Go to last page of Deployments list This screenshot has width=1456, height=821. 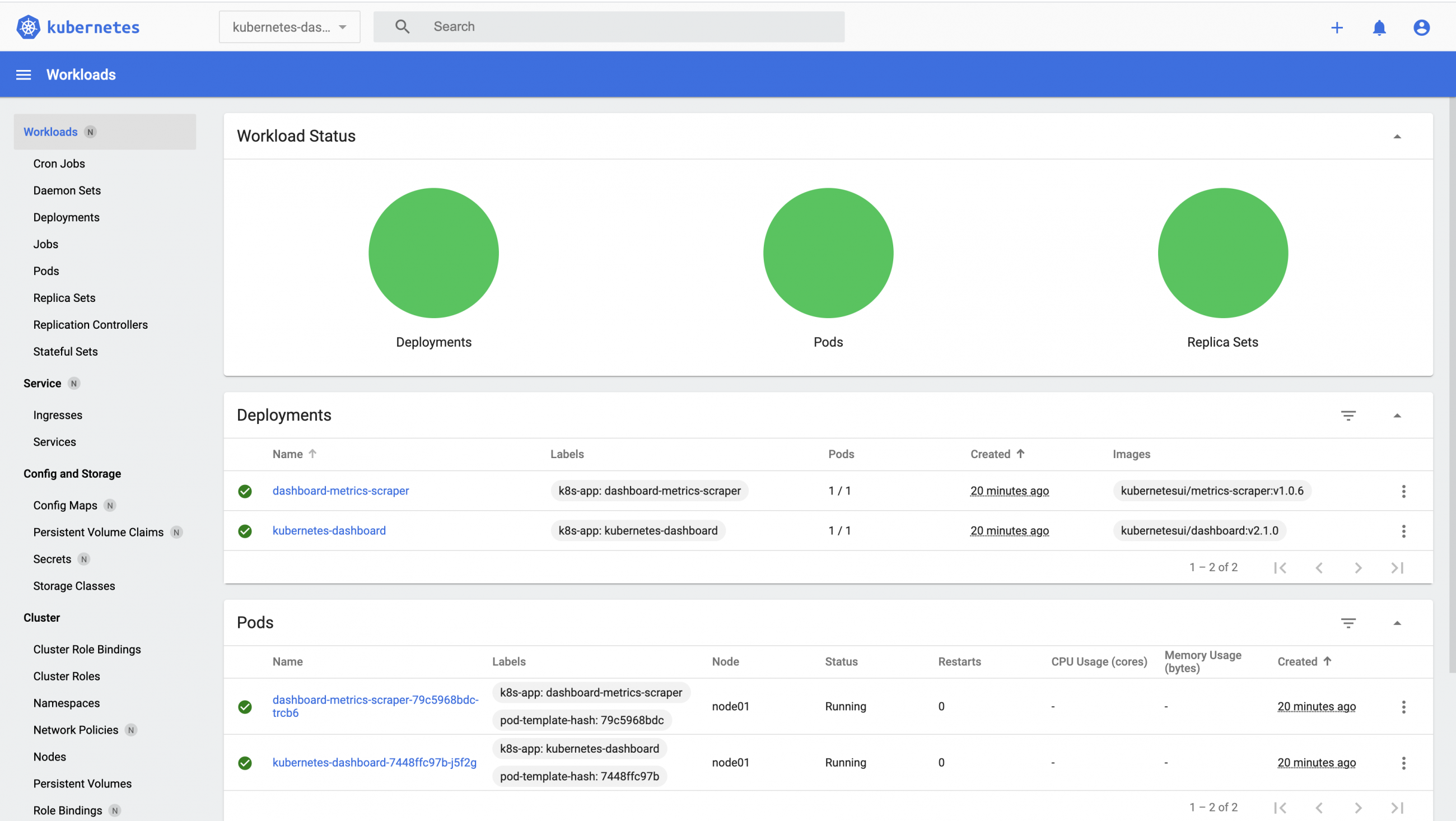pos(1397,568)
